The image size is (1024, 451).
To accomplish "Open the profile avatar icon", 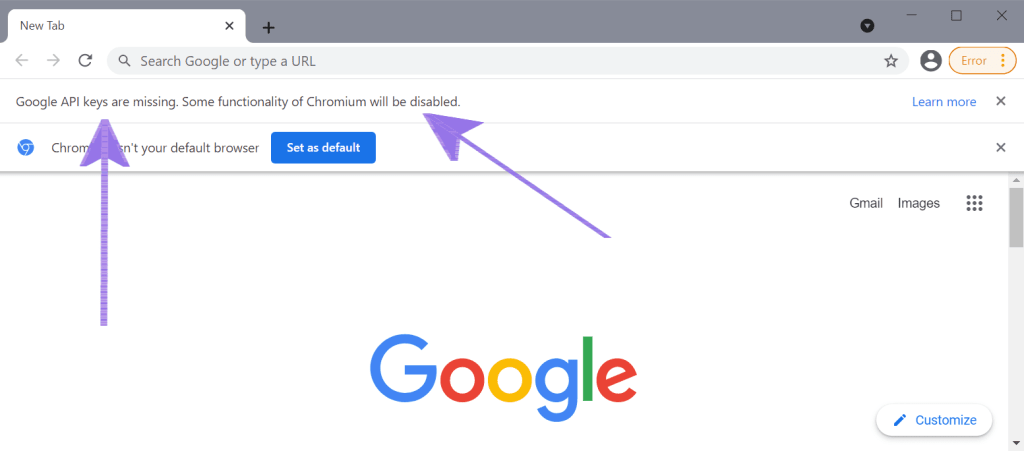I will coord(931,61).
